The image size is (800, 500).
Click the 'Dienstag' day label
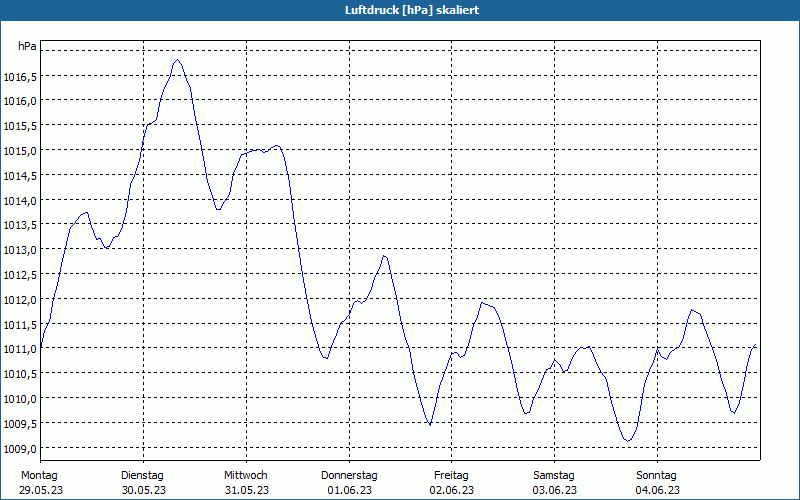click(x=142, y=476)
